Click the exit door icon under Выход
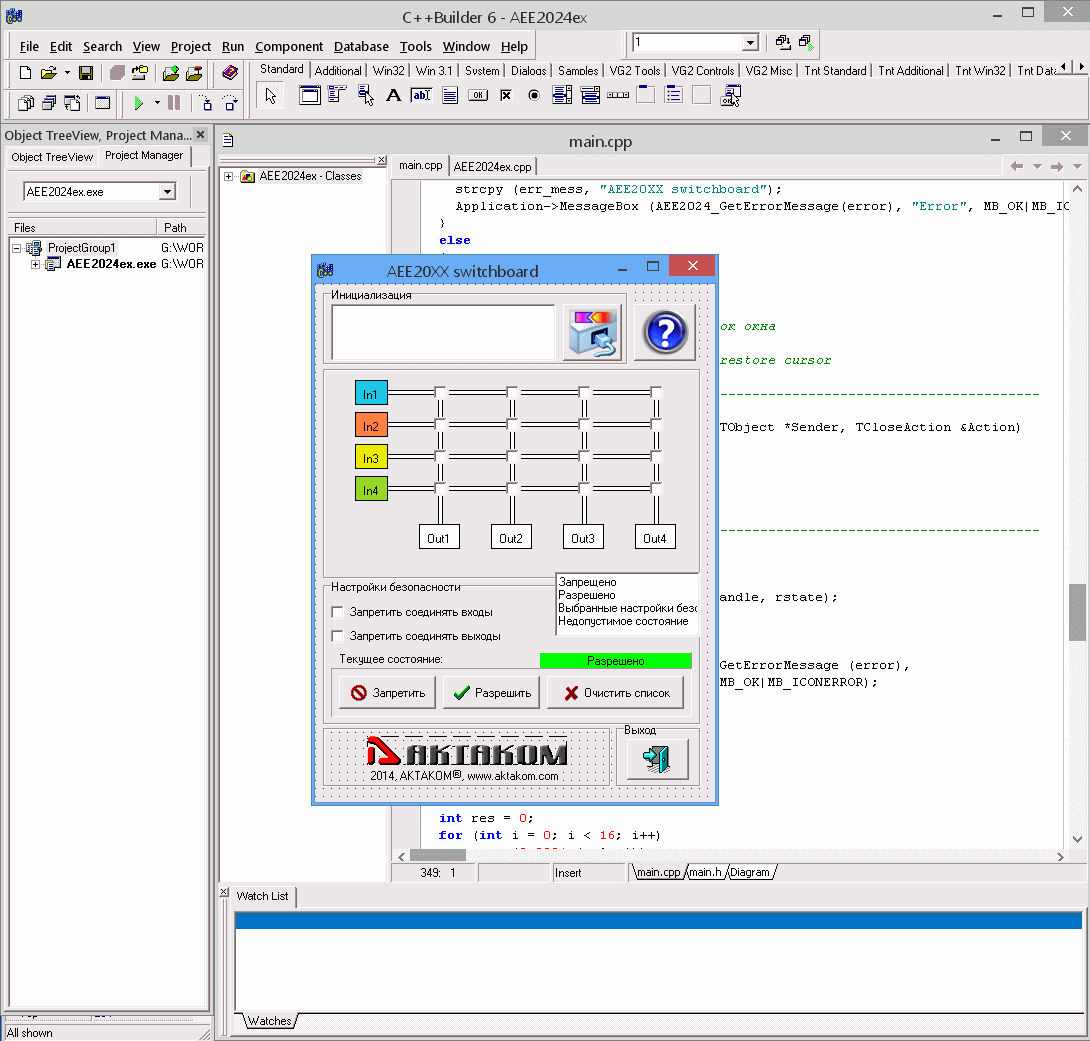Screen dimensions: 1090x1041 click(x=658, y=759)
